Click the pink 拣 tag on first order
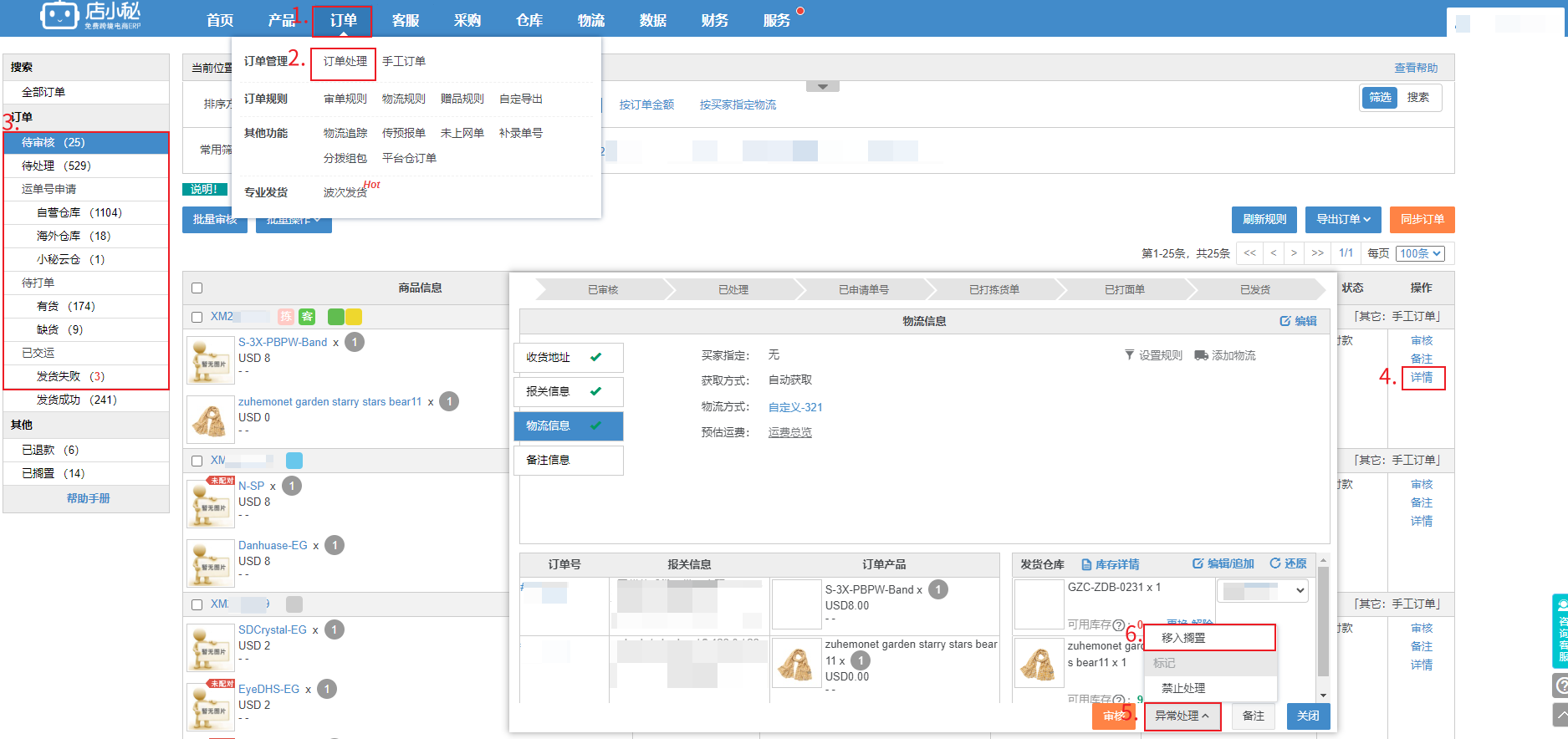This screenshot has height=739, width=1568. 286,317
